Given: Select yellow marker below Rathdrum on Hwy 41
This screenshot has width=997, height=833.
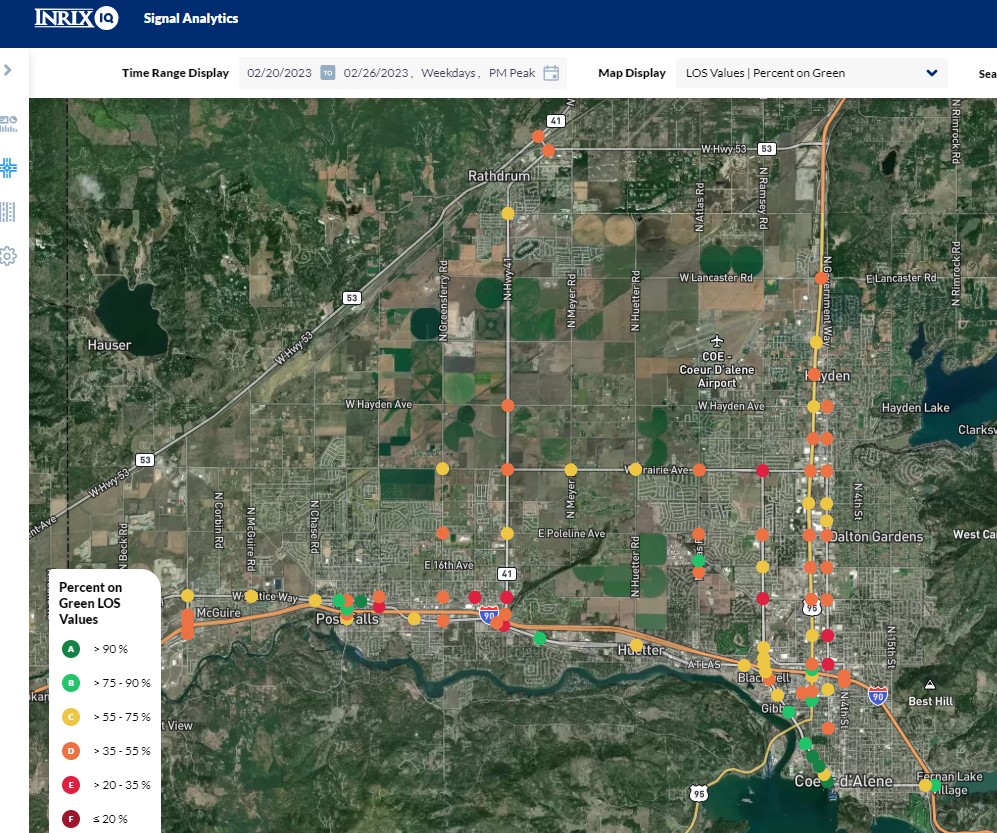Looking at the screenshot, I should [x=507, y=214].
